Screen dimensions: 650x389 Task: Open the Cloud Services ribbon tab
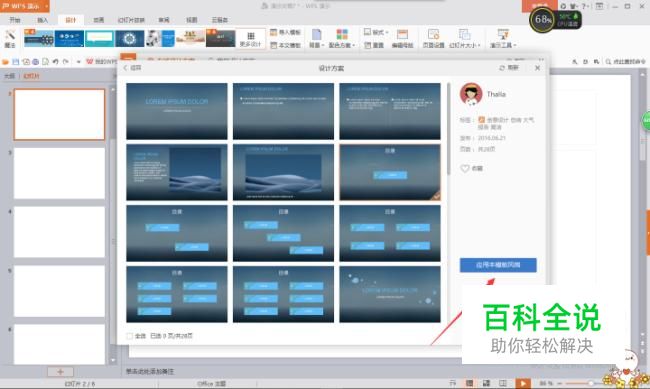tap(220, 19)
